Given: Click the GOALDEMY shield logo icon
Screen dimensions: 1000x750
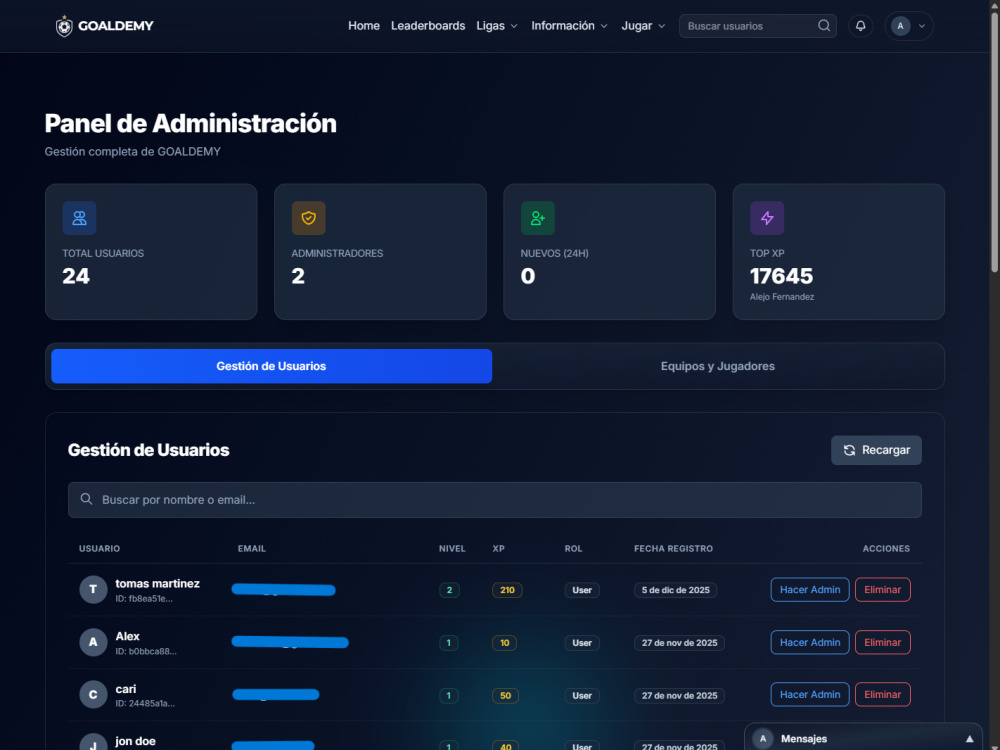Looking at the screenshot, I should (64, 26).
